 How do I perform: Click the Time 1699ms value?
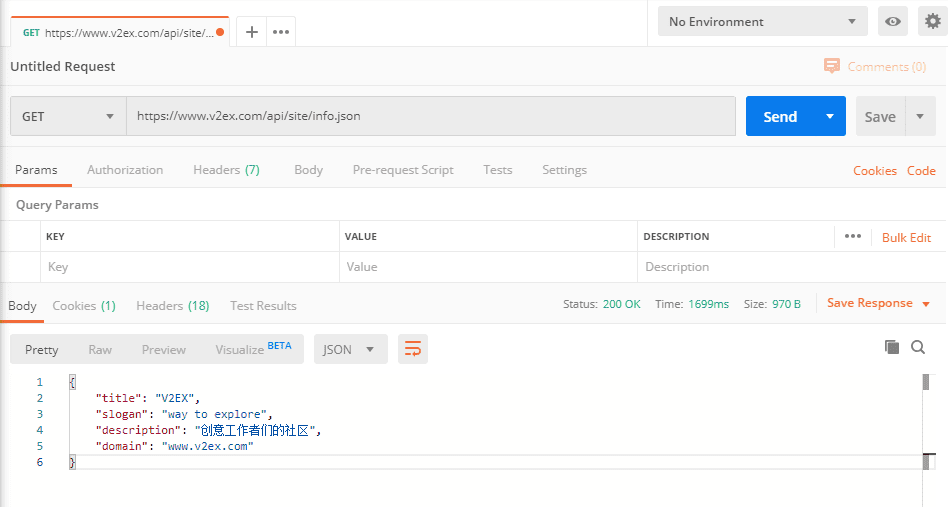pyautogui.click(x=708, y=304)
